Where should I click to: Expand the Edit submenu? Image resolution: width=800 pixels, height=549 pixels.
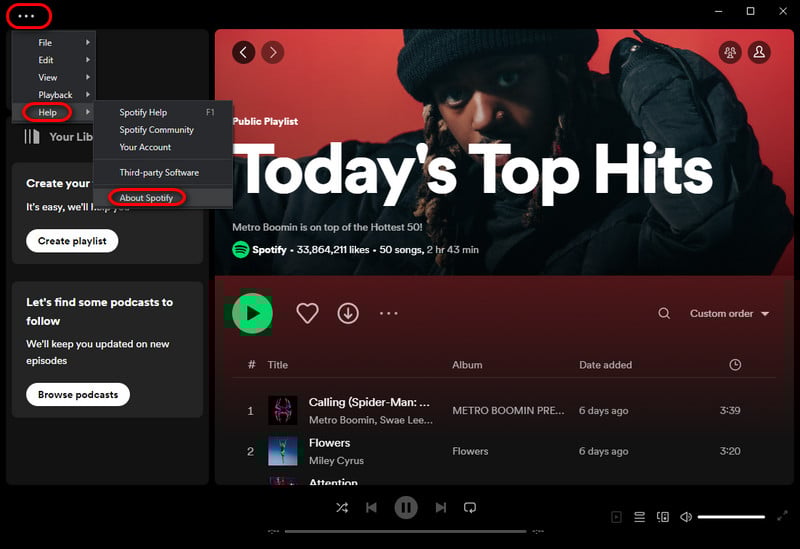click(x=54, y=60)
